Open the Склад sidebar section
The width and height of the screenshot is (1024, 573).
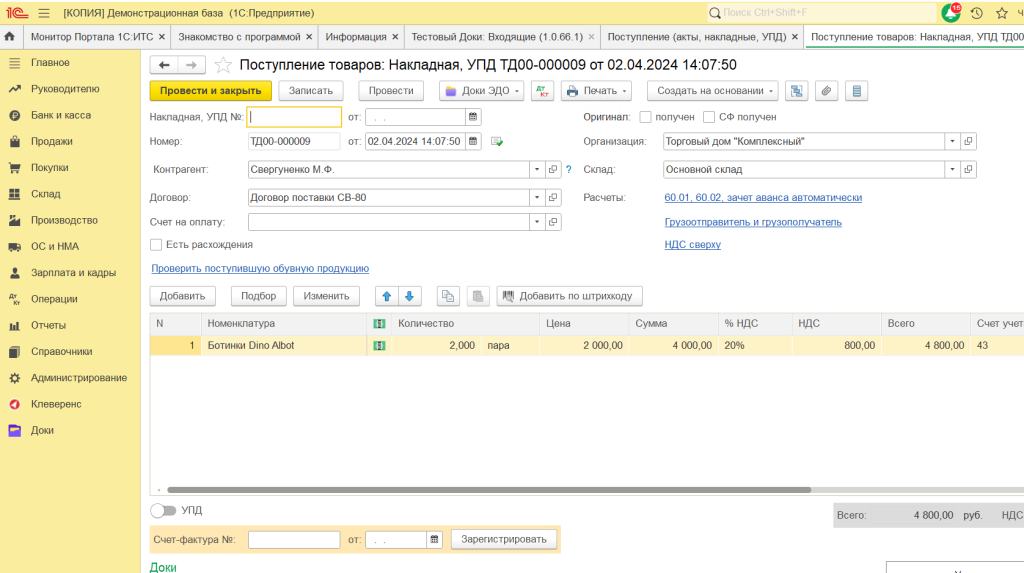(46, 194)
